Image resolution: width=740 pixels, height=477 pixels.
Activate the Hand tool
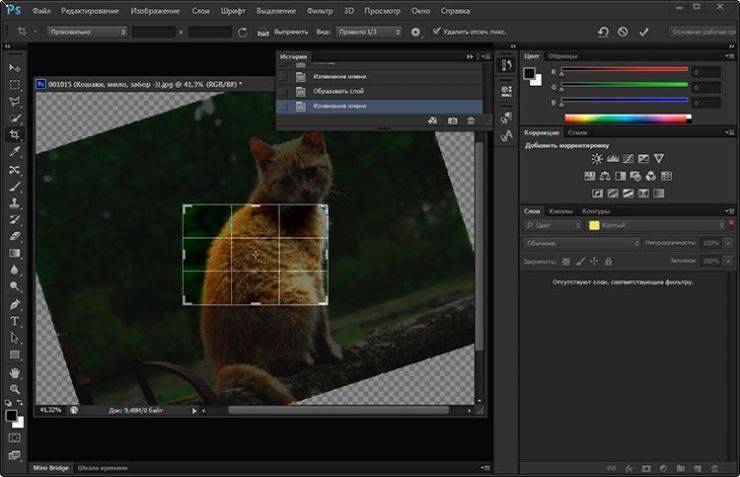click(15, 372)
